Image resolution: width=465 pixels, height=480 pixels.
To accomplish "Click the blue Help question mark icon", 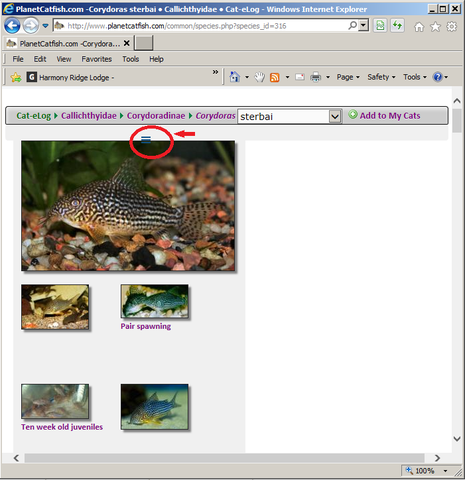I will coord(437,77).
